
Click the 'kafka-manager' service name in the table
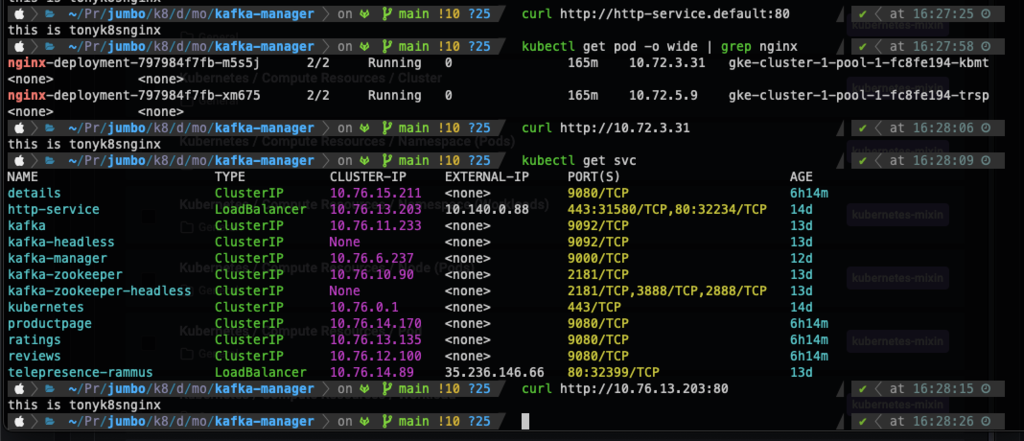tap(57, 258)
